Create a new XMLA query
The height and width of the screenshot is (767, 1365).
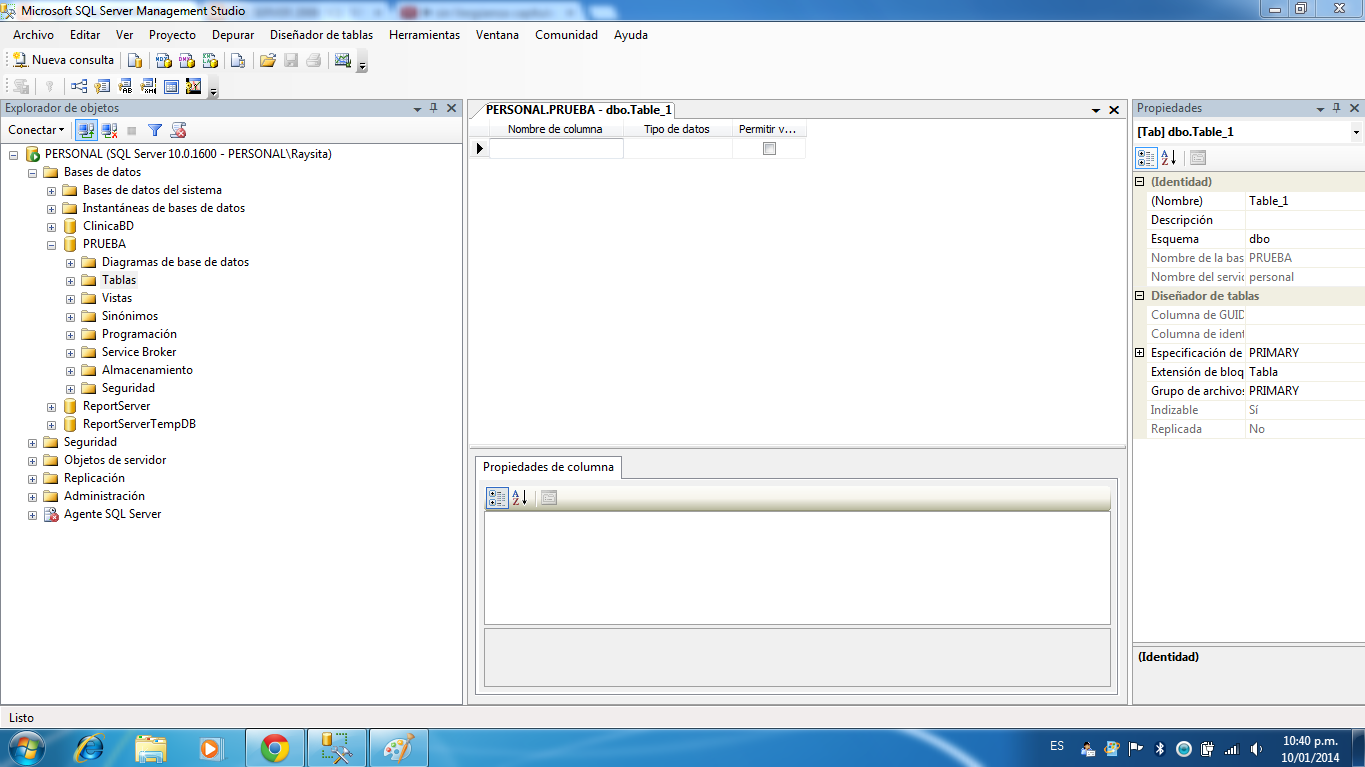212,61
